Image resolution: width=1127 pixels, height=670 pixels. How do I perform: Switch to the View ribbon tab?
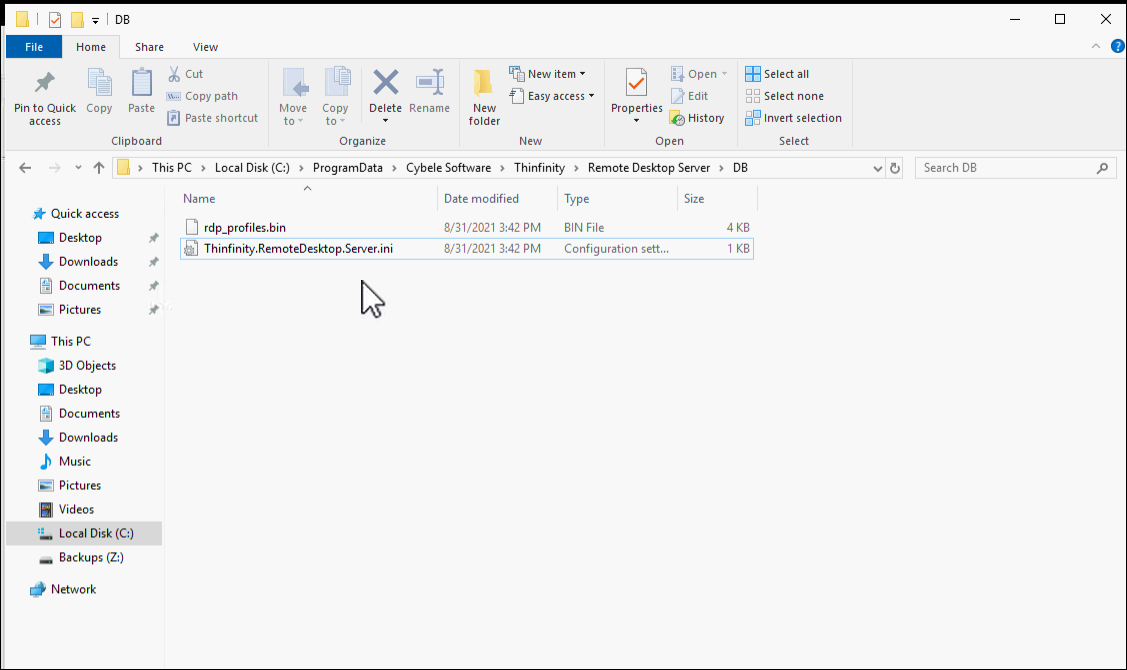tap(205, 46)
